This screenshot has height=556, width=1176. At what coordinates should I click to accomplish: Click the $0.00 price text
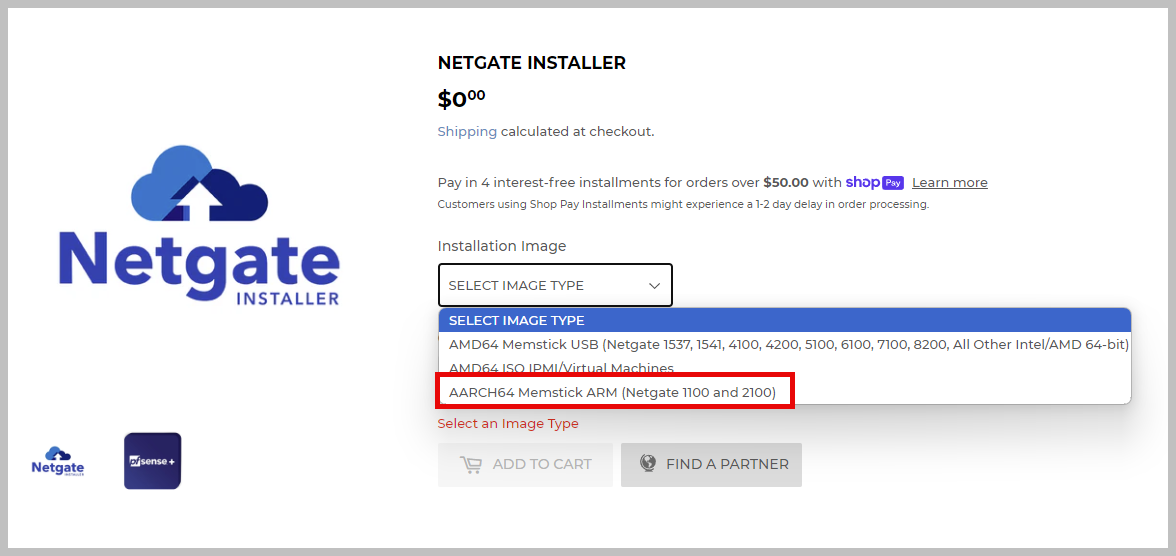(x=461, y=99)
